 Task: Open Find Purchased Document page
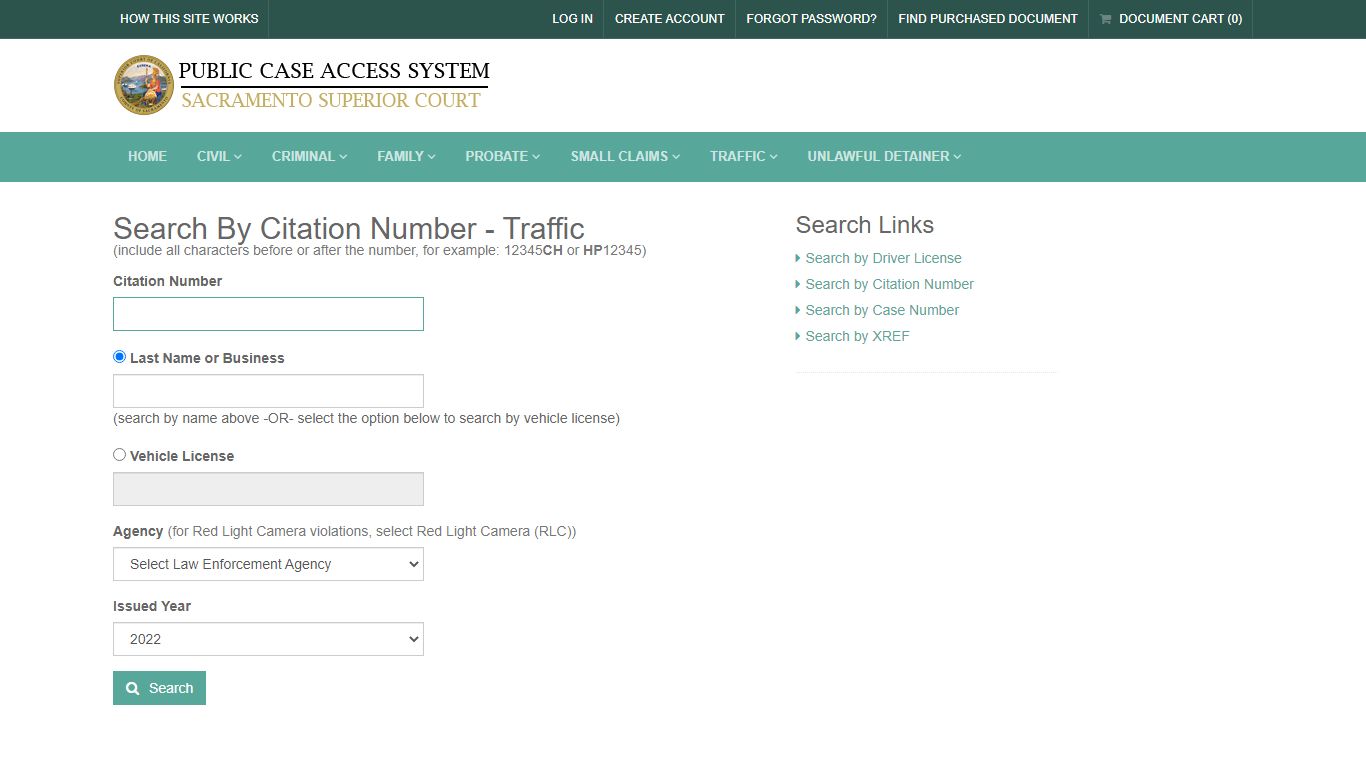point(988,19)
